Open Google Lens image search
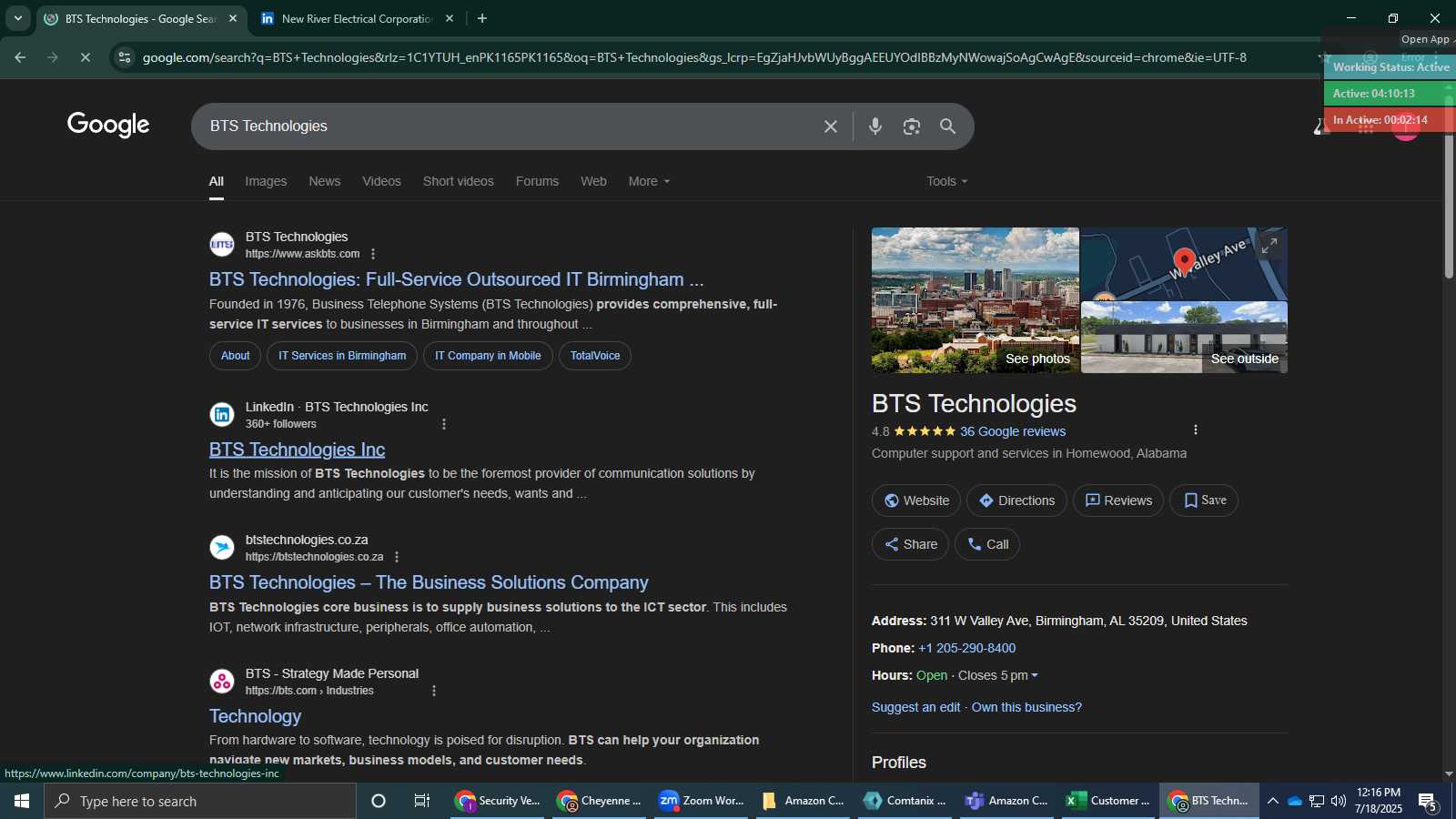Image resolution: width=1456 pixels, height=819 pixels. [x=912, y=126]
